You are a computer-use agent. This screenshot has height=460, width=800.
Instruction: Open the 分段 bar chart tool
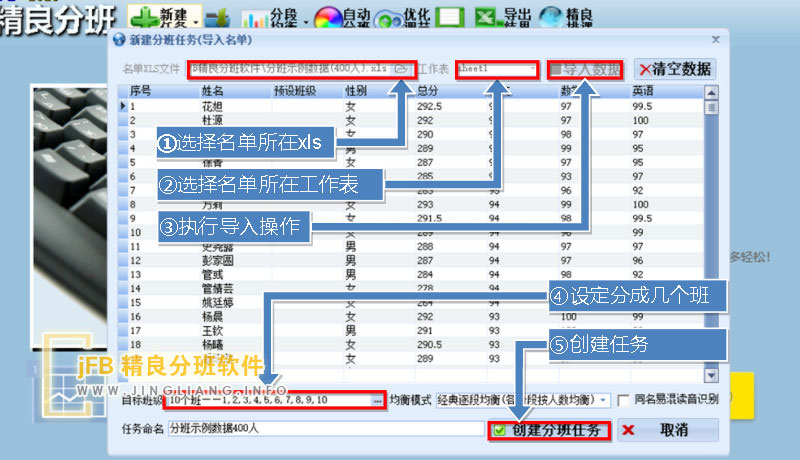click(x=269, y=18)
